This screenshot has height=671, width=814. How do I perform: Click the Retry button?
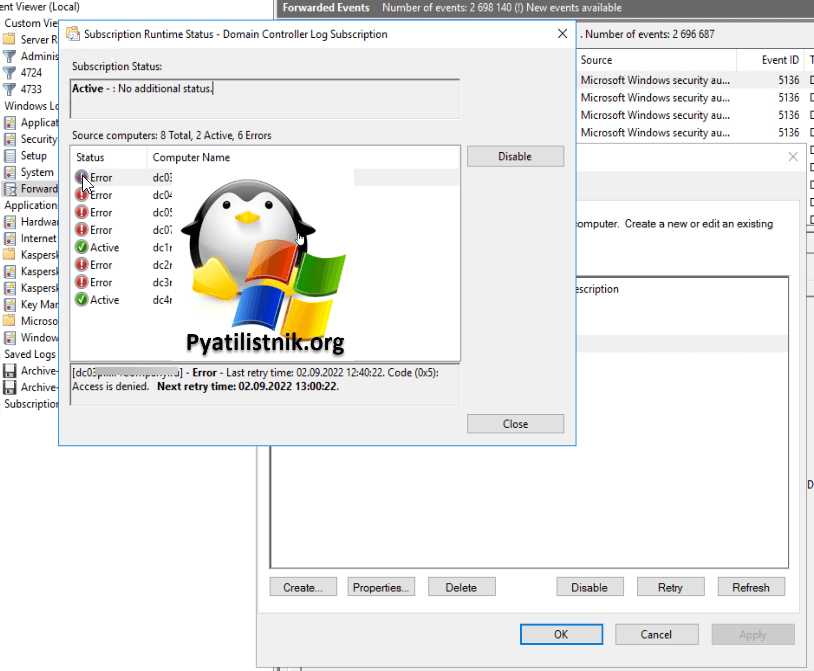pyautogui.click(x=670, y=587)
